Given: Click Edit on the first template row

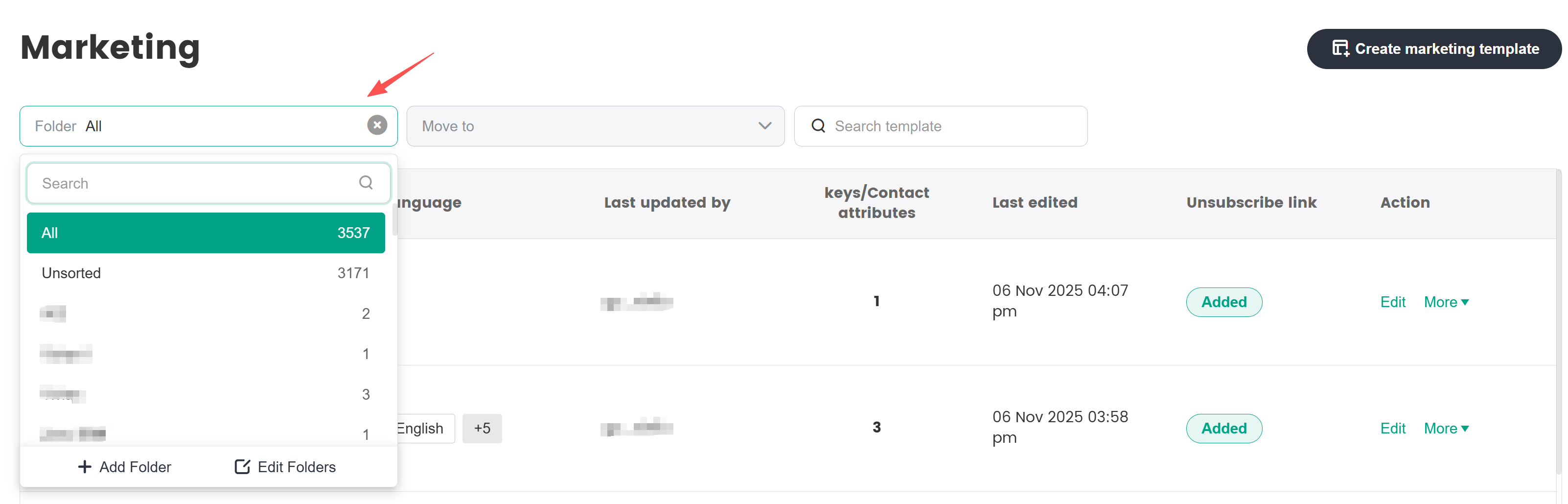Looking at the screenshot, I should click(1392, 302).
